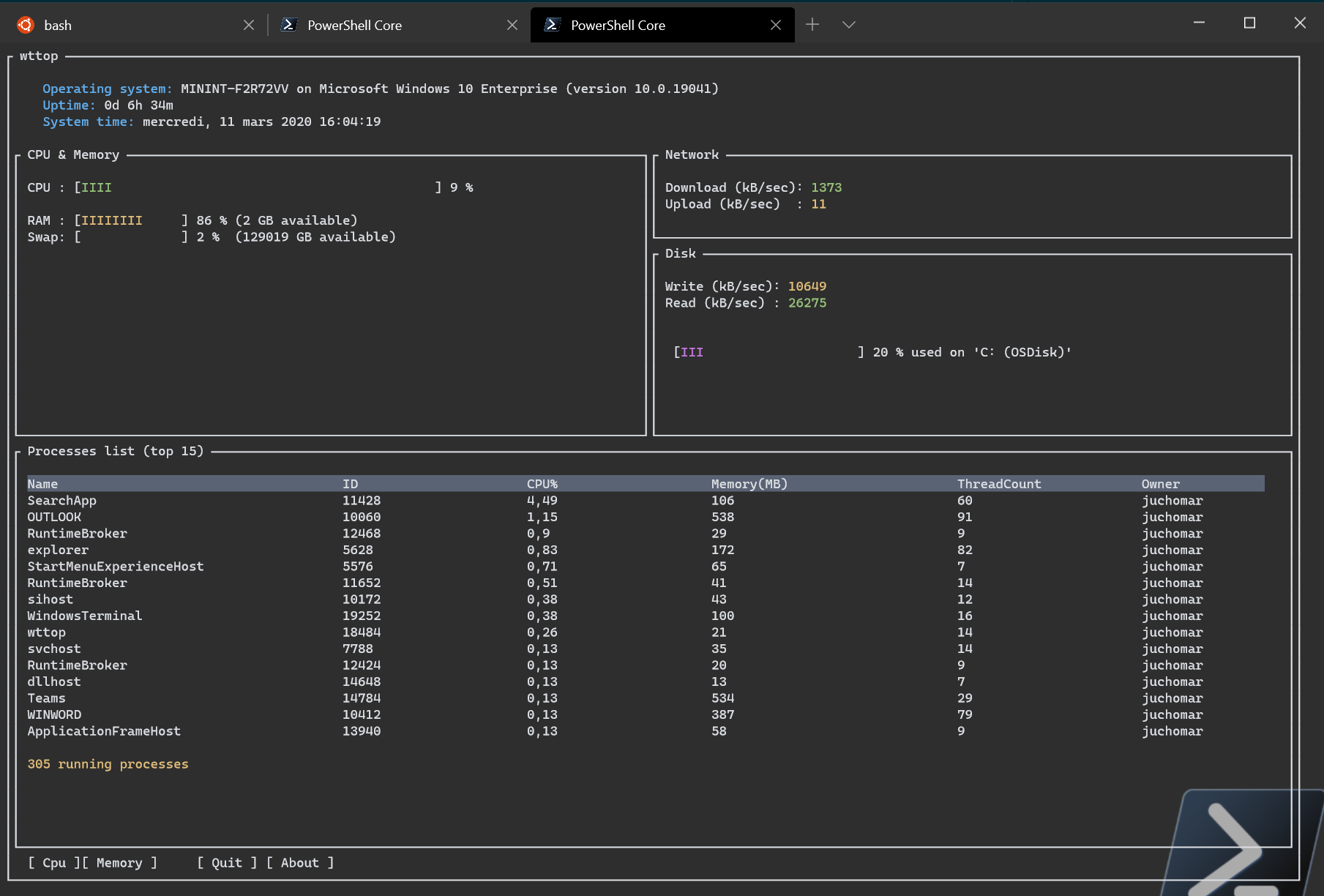Click the C: disk usage bar

click(x=768, y=352)
